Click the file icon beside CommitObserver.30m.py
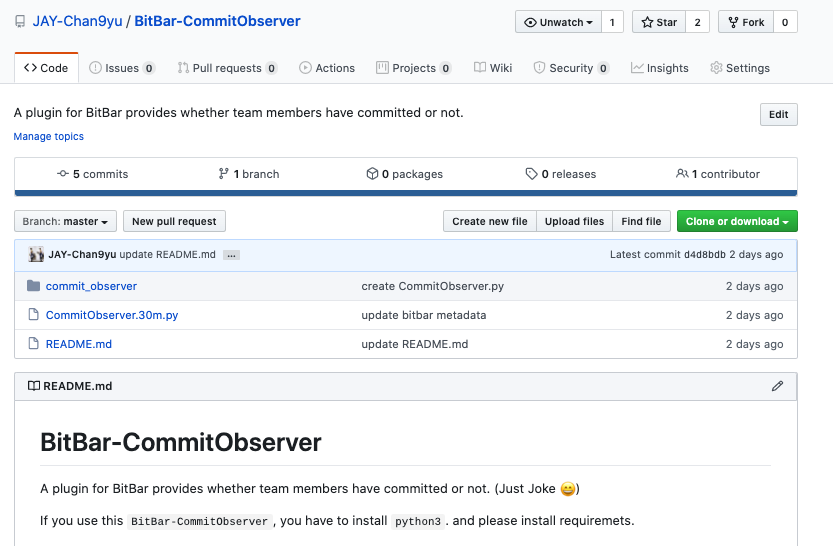Screen dimensions: 833x546 point(33,314)
